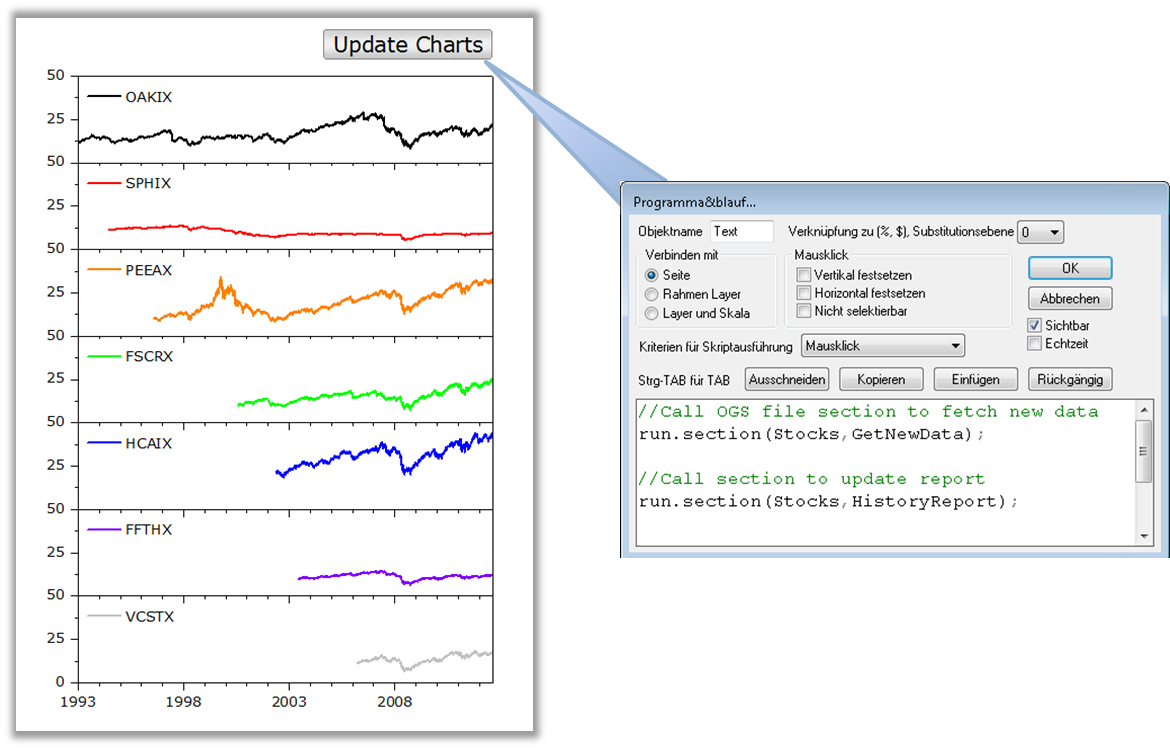
Task: Enable Horizontal festsetzen checkbox
Action: point(804,292)
